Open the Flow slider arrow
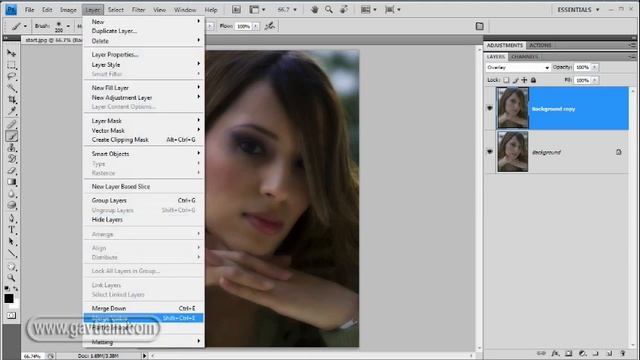The height and width of the screenshot is (360, 640). 256,26
